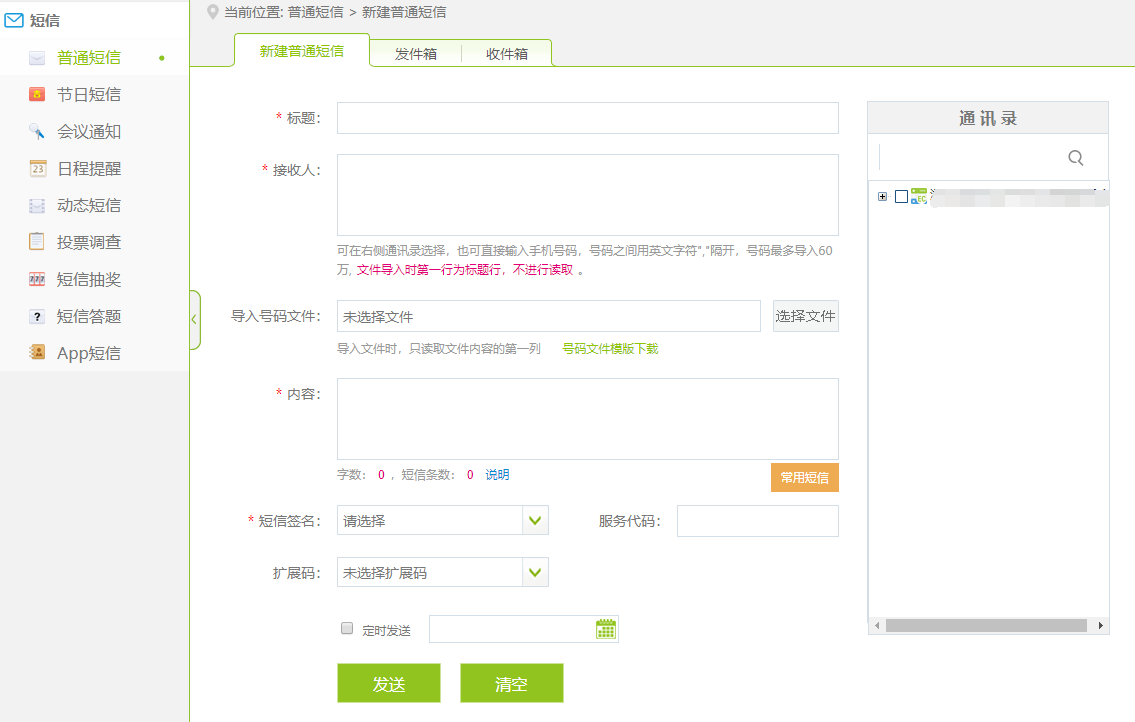This screenshot has width=1135, height=722.
Task: Expand the contacts tree root node
Action: pos(882,197)
